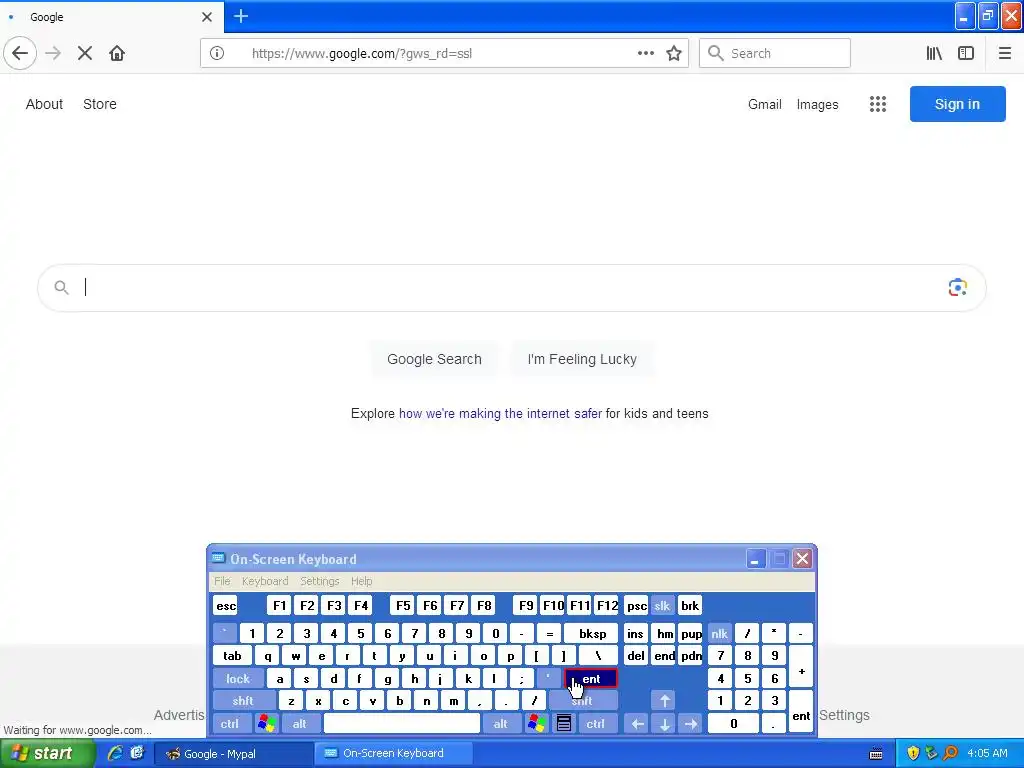1024x768 pixels.
Task: Toggle the nlk num lock key
Action: tap(720, 633)
